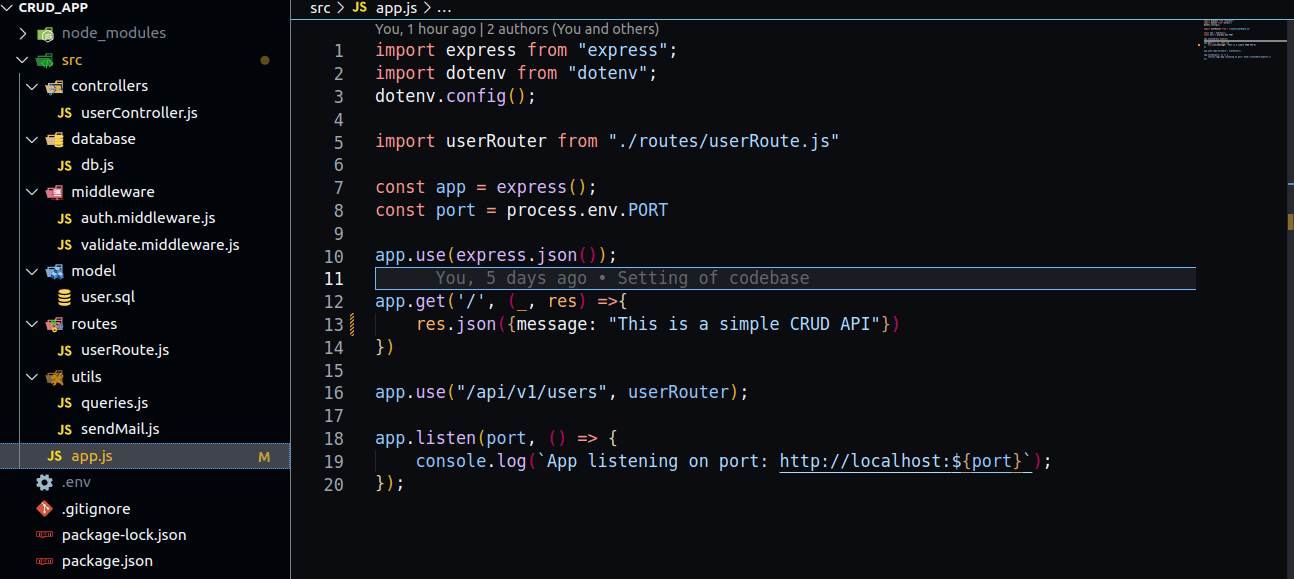This screenshot has height=579, width=1294.
Task: Click app.js in the breadcrumb bar
Action: point(393,8)
